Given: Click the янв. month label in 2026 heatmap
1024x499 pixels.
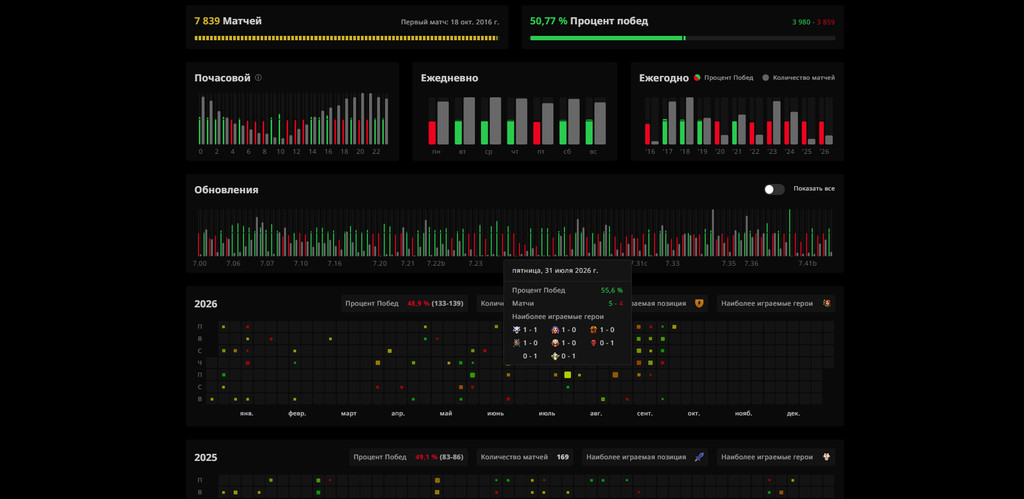Looking at the screenshot, I should (x=247, y=413).
